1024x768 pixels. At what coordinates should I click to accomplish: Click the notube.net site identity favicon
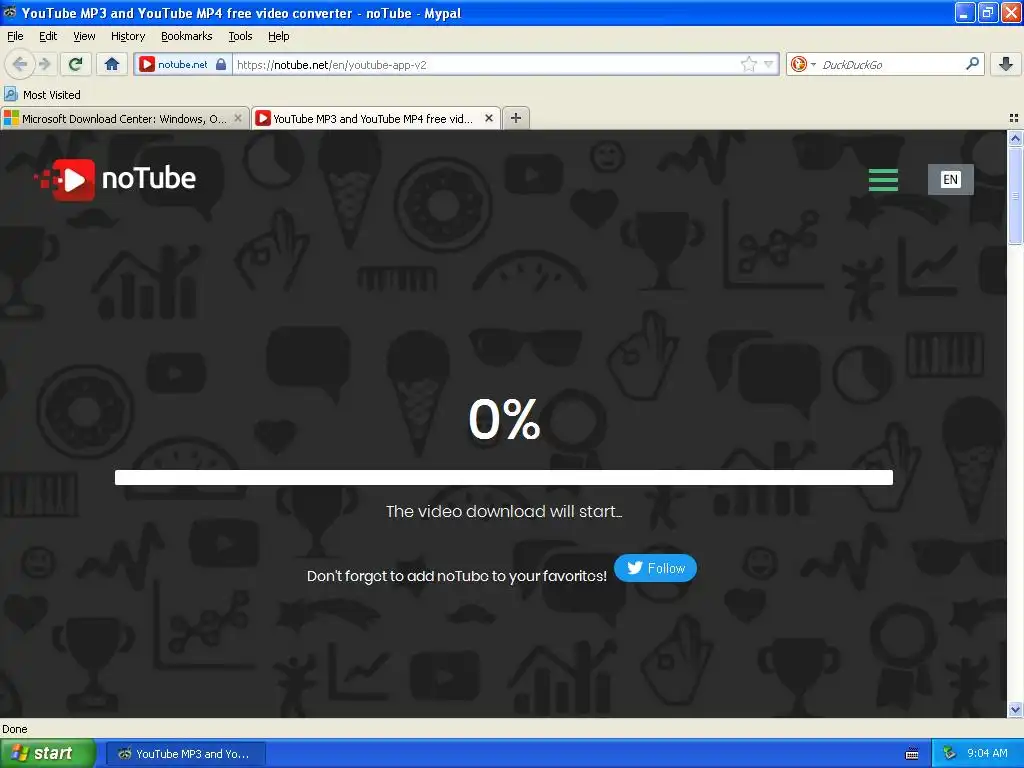147,64
